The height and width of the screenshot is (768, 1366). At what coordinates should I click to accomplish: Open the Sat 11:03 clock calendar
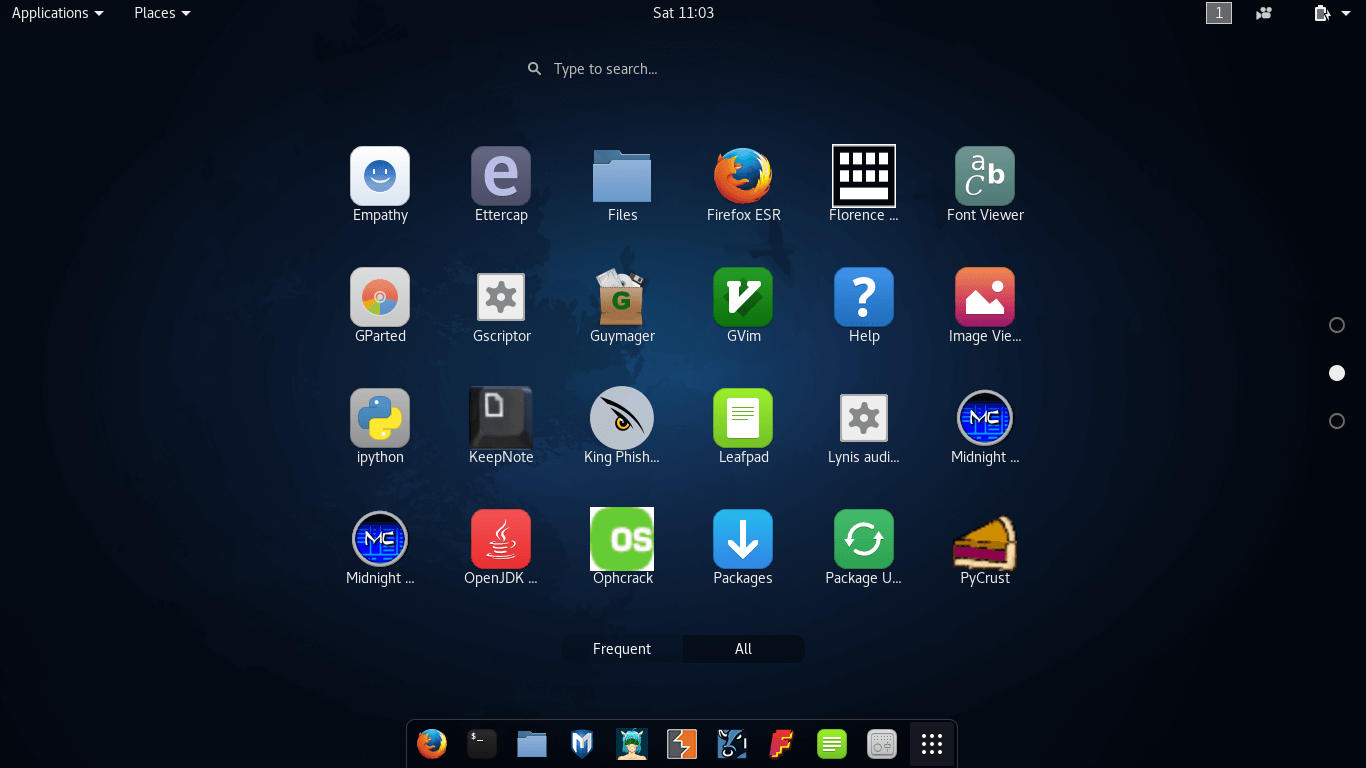[683, 13]
